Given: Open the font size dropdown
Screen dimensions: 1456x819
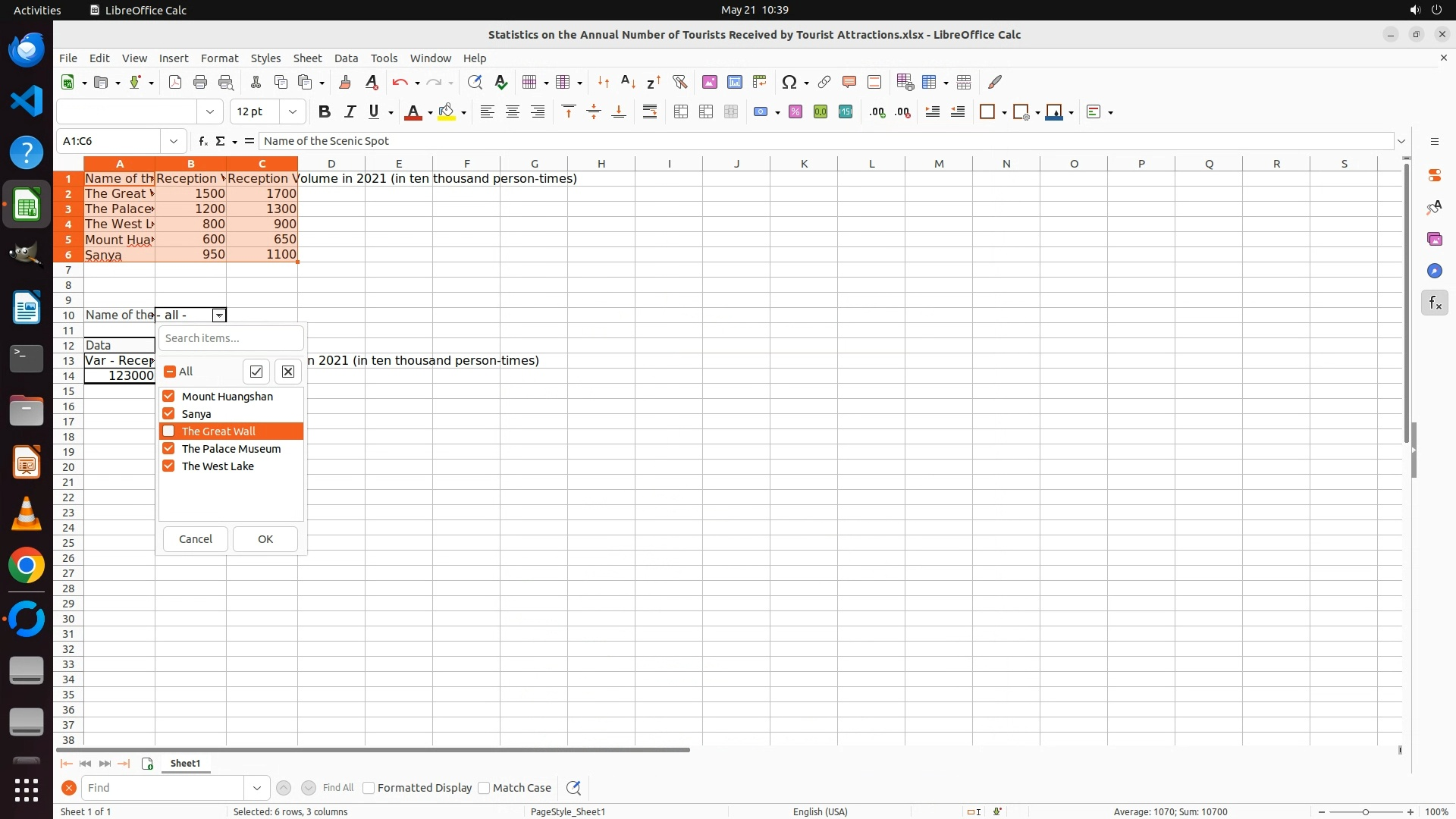Looking at the screenshot, I should pos(292,112).
